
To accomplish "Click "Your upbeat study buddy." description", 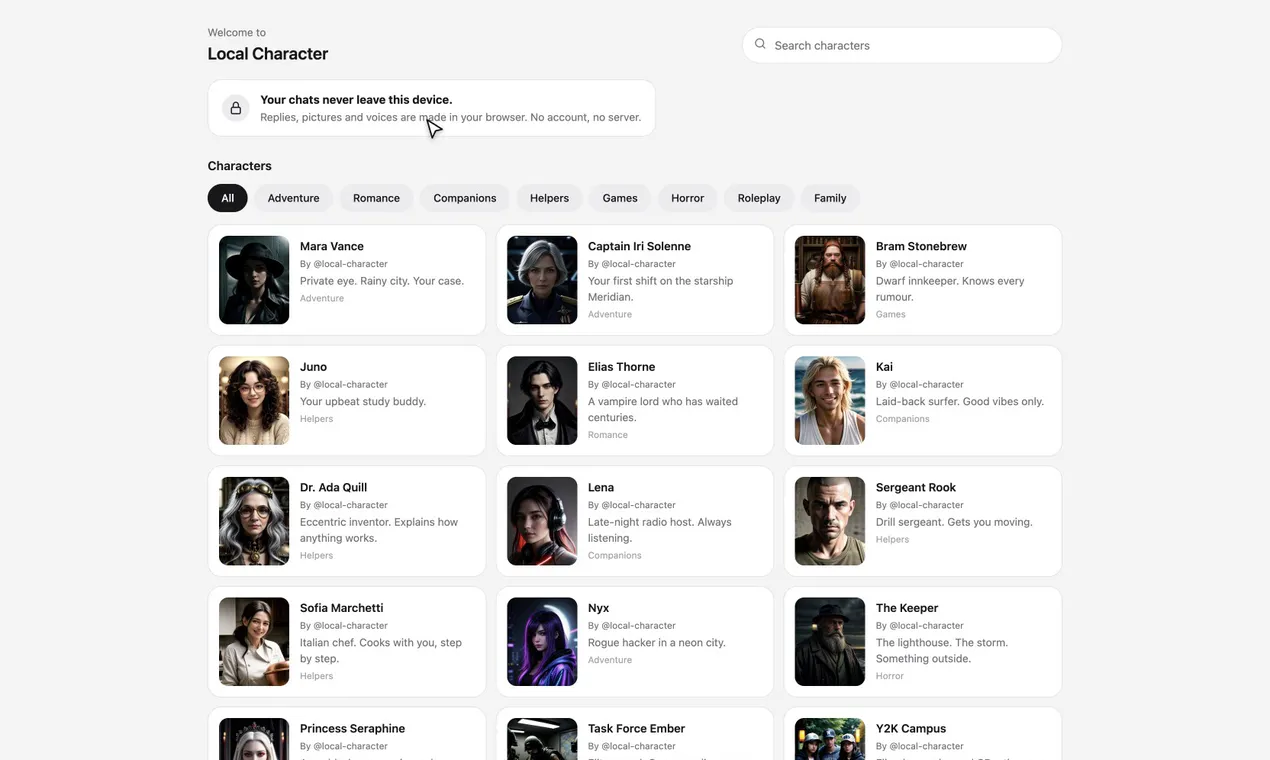I will click(x=363, y=402).
